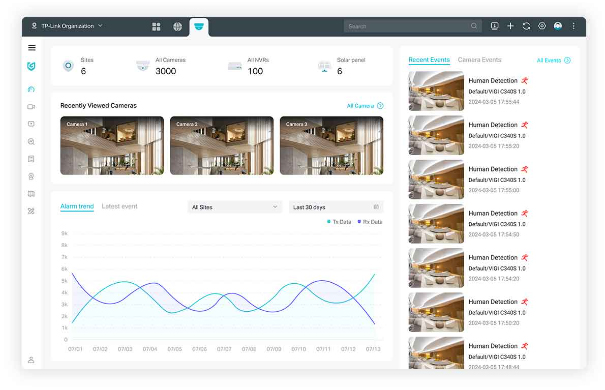Open the bookmark sidebar icon

(x=31, y=159)
